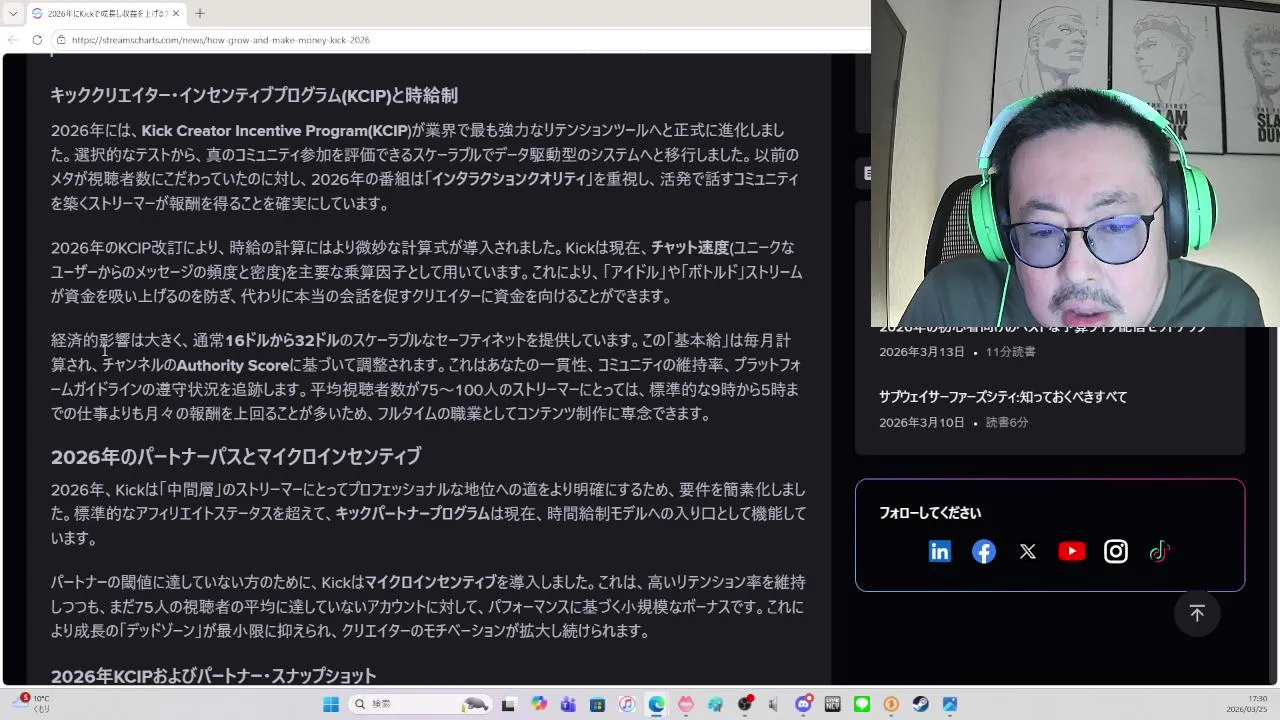Open Microsoft Teams from taskbar
This screenshot has height=720, width=1280.
568,704
